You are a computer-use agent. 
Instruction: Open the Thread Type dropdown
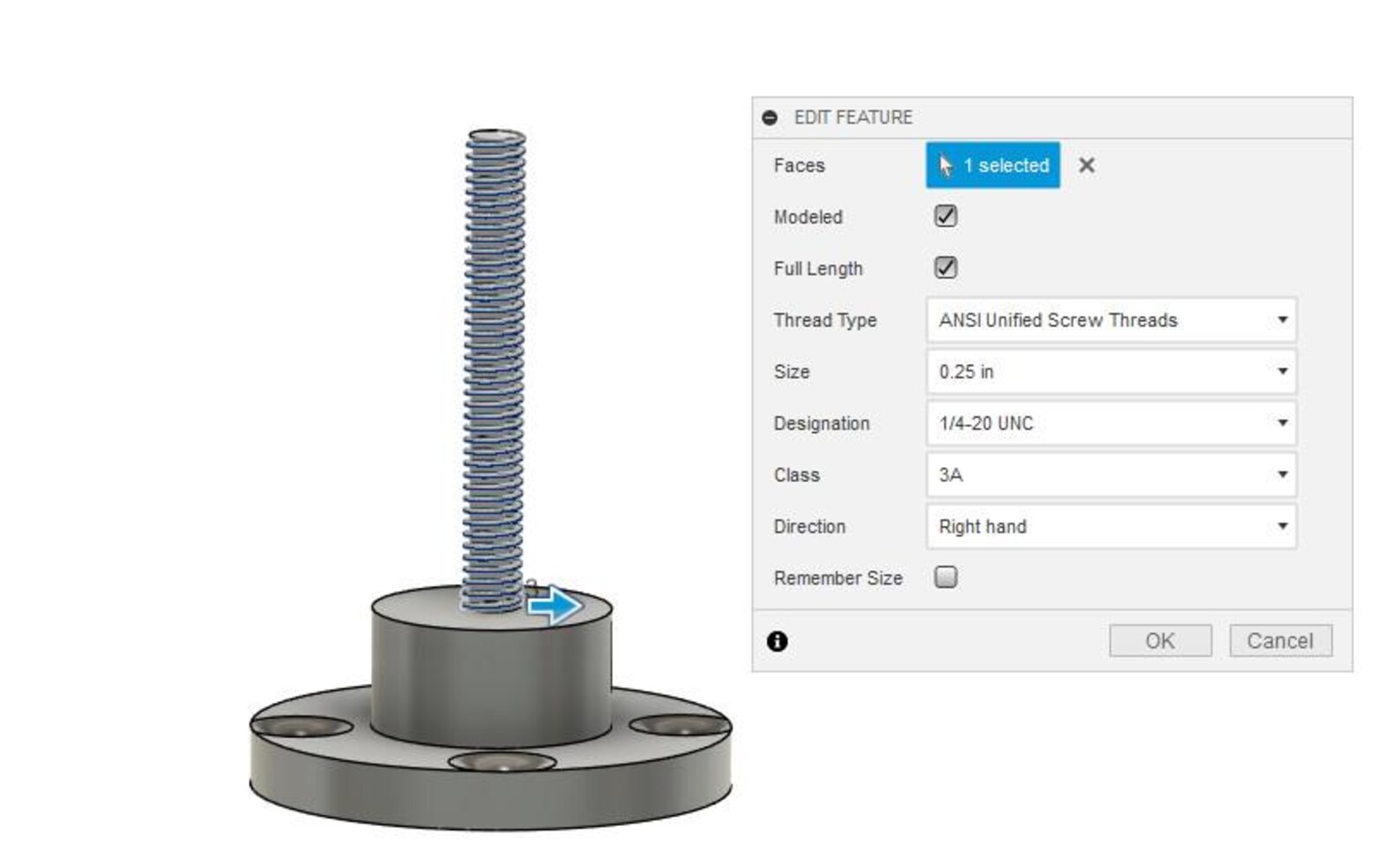1111,320
